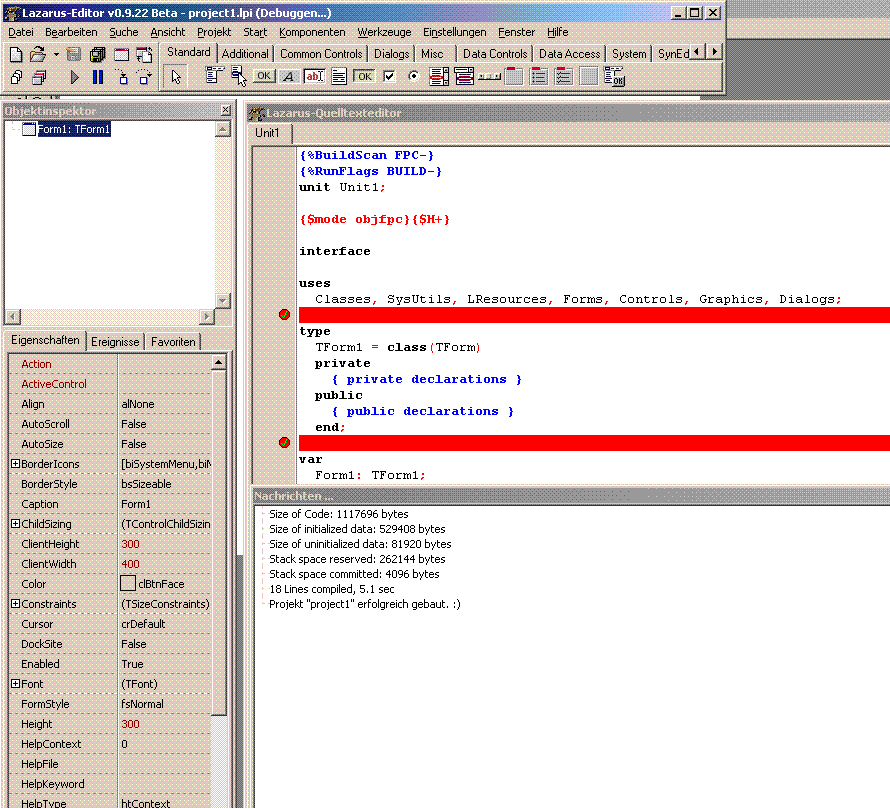
Task: Click the Color property clBtnFace swatch
Action: [x=128, y=584]
